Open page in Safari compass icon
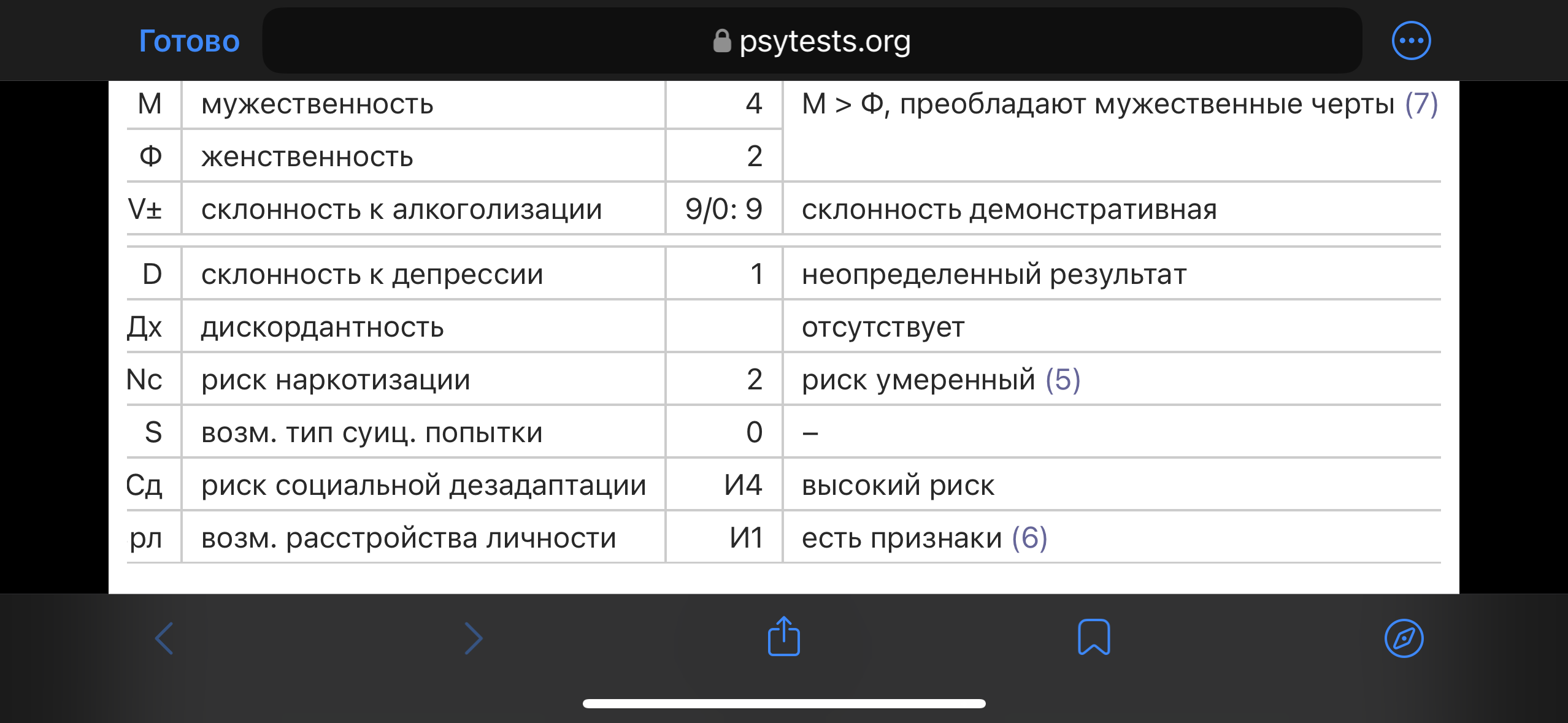 pyautogui.click(x=1404, y=638)
